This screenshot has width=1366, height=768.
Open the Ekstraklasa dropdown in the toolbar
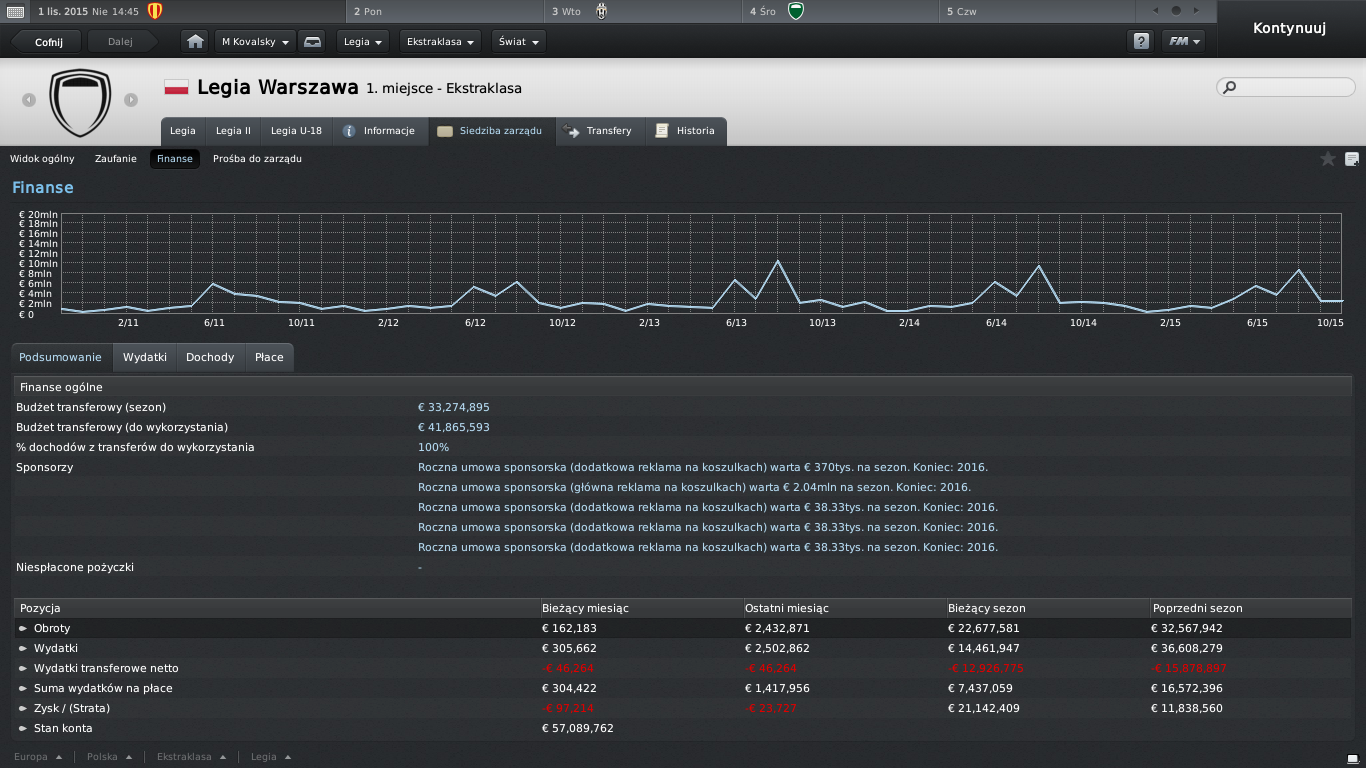[x=440, y=42]
